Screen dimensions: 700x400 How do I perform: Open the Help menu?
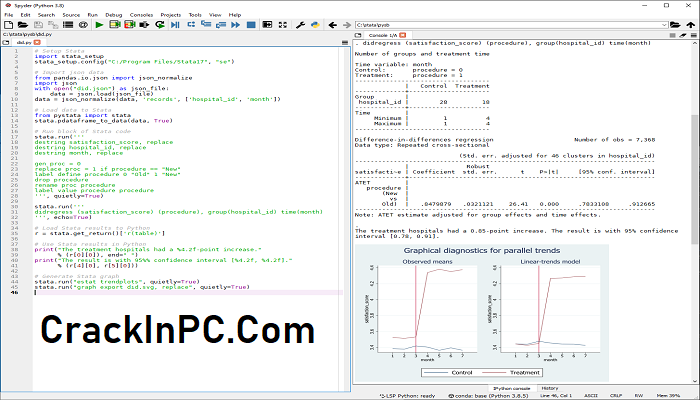point(235,15)
